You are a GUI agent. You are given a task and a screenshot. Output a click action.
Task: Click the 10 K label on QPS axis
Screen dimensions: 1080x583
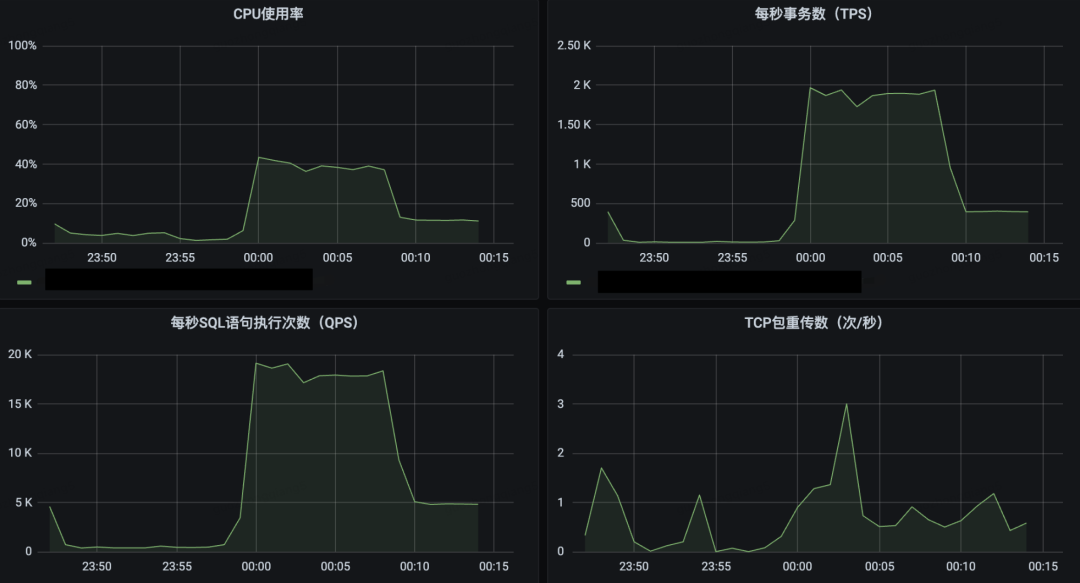click(x=20, y=453)
